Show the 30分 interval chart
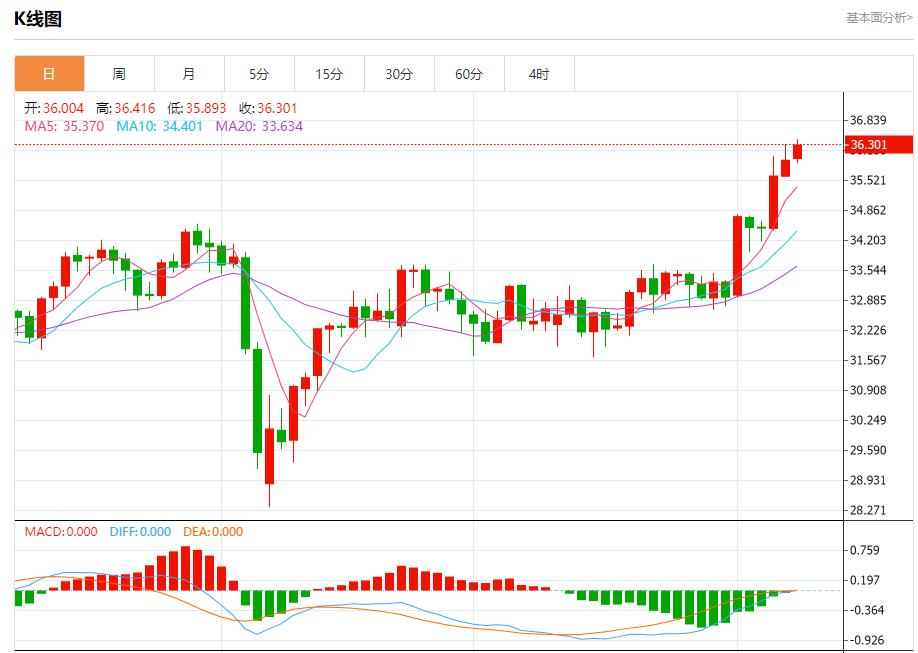The height and width of the screenshot is (653, 918). 399,74
